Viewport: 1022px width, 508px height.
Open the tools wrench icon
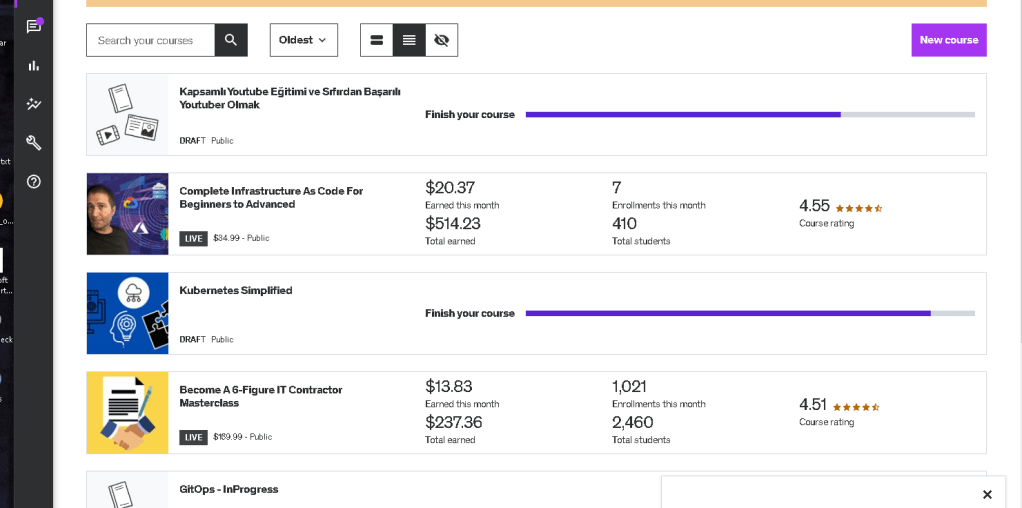34,143
